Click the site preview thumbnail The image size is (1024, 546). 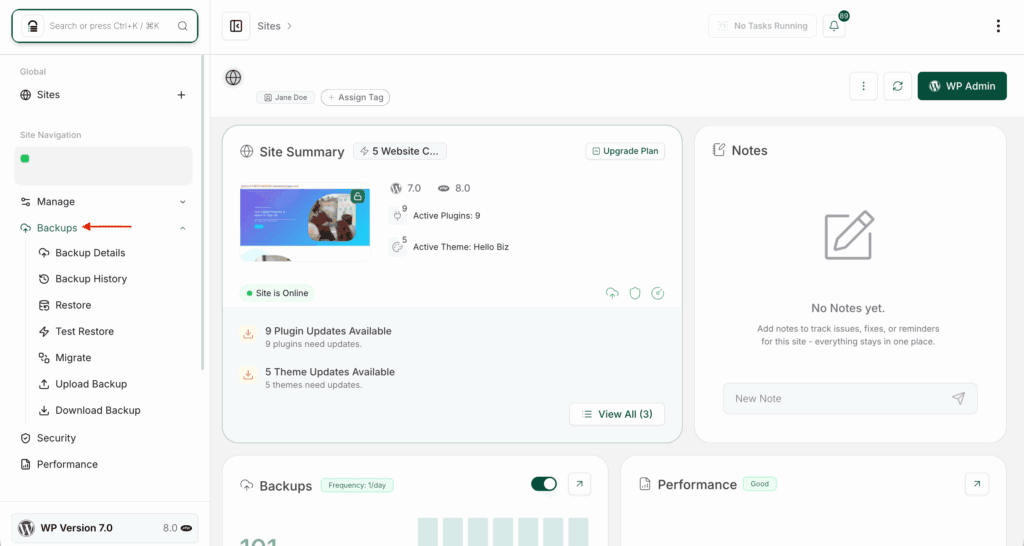click(305, 222)
